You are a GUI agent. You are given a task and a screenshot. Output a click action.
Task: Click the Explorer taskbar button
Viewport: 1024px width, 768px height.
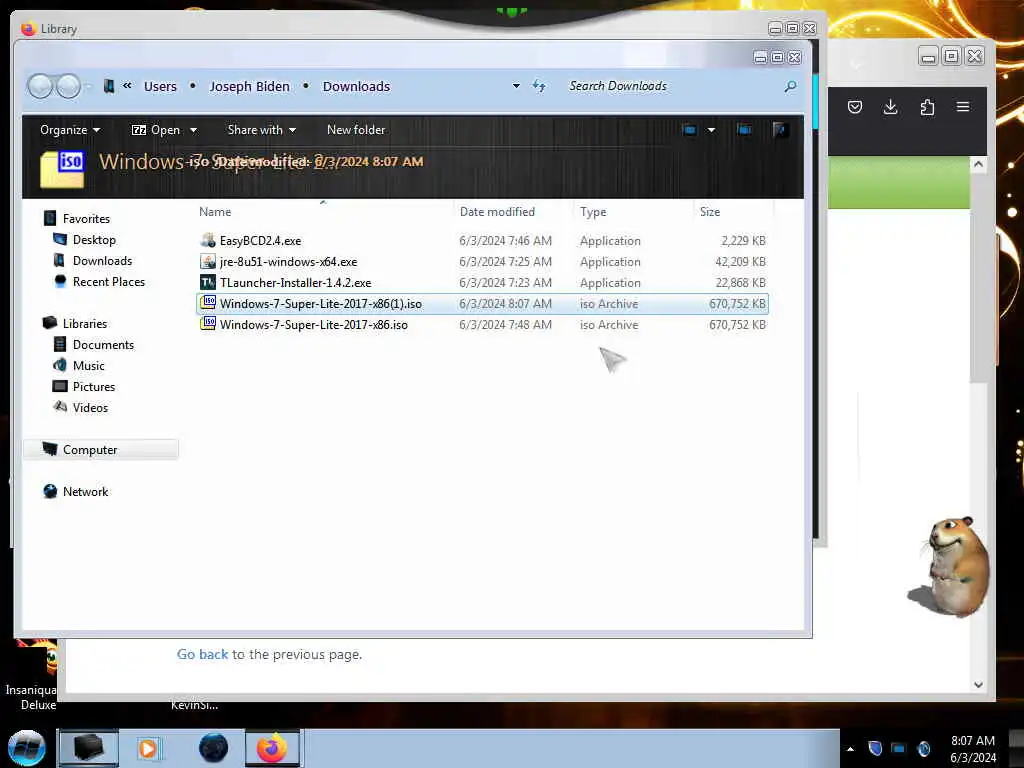pos(88,748)
